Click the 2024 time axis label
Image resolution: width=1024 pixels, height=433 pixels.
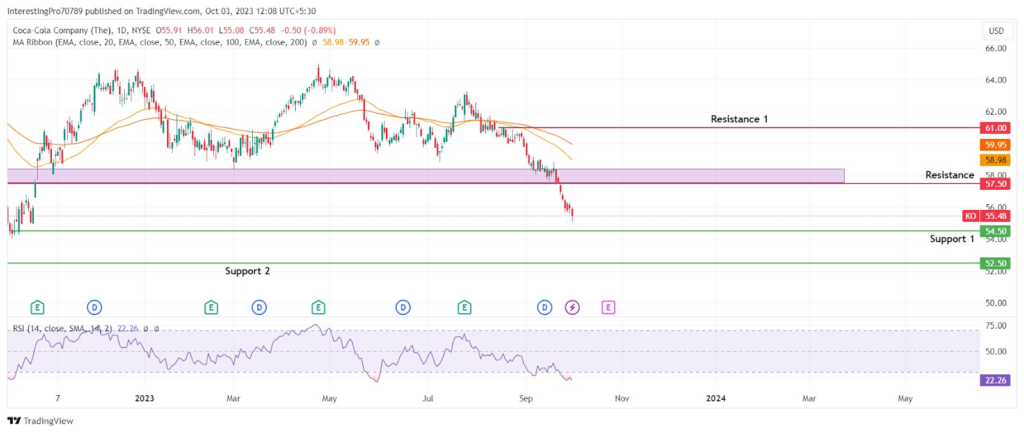716,398
